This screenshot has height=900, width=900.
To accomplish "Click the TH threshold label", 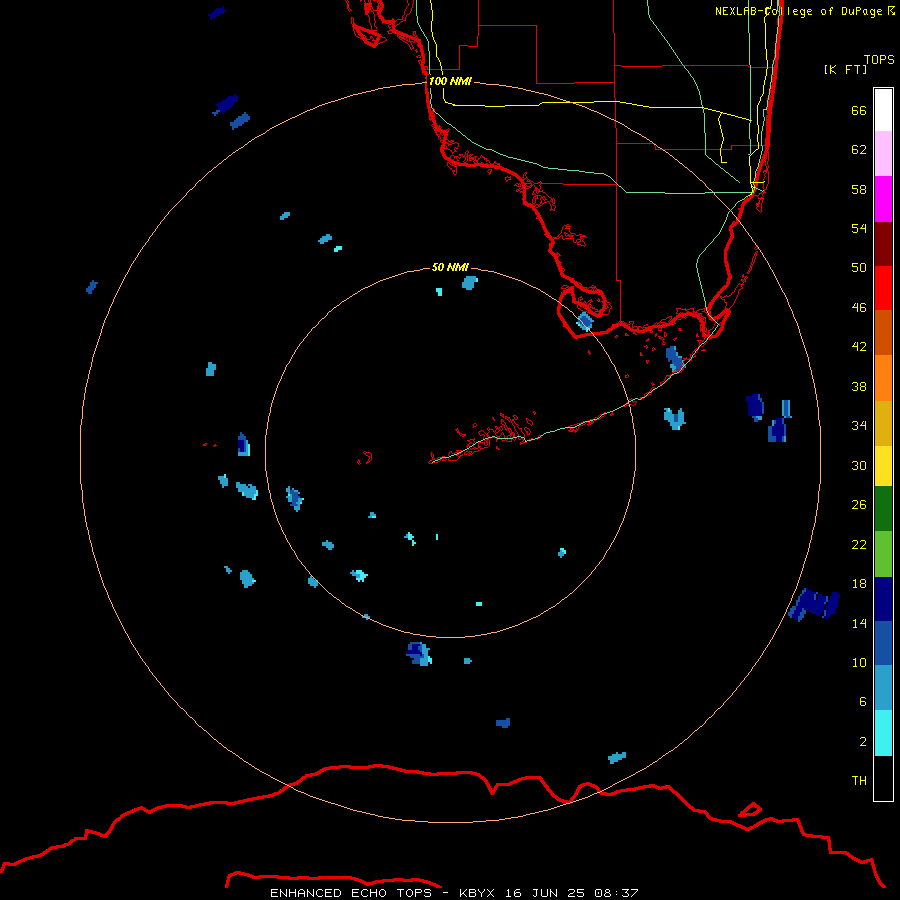I will [859, 781].
